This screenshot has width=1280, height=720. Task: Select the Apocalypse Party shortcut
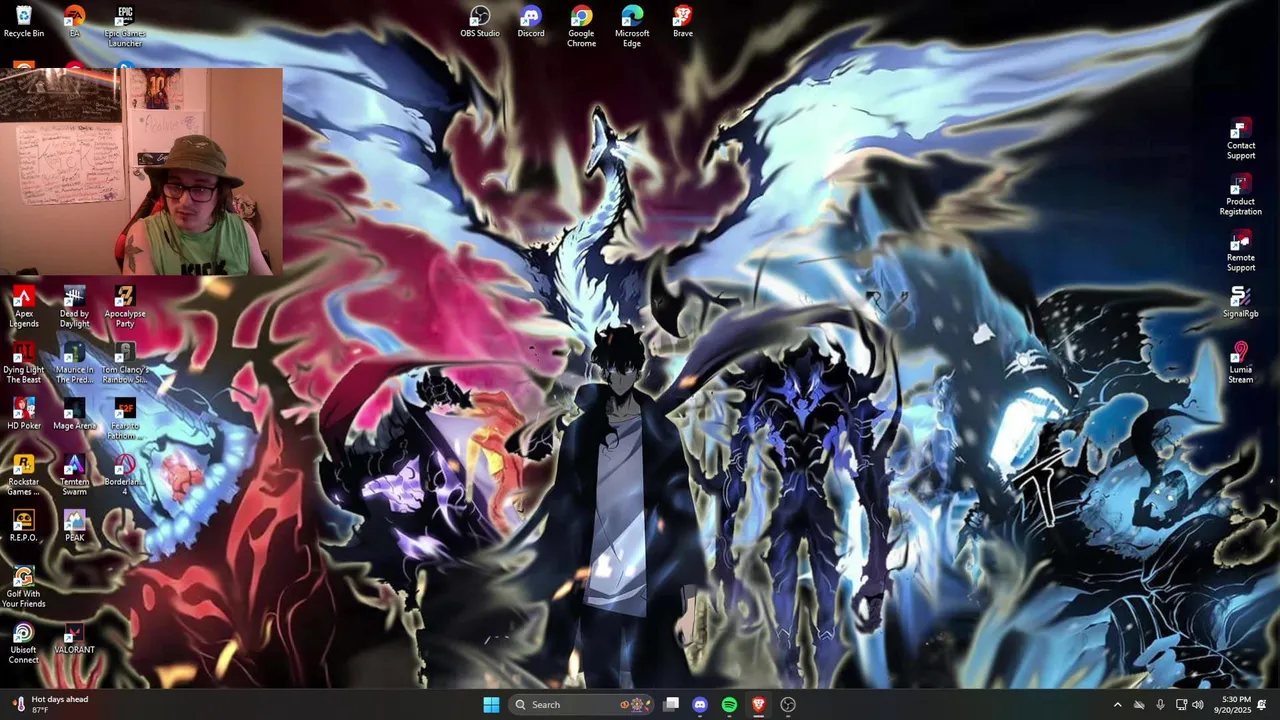point(125,307)
